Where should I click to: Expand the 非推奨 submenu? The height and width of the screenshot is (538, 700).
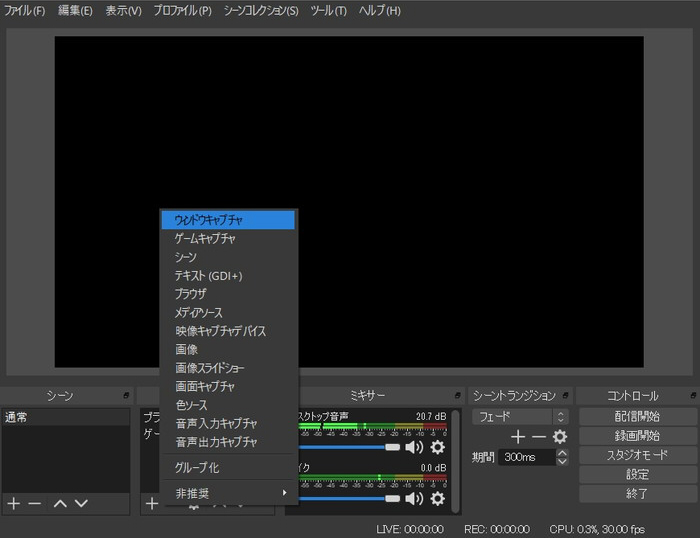coord(228,493)
